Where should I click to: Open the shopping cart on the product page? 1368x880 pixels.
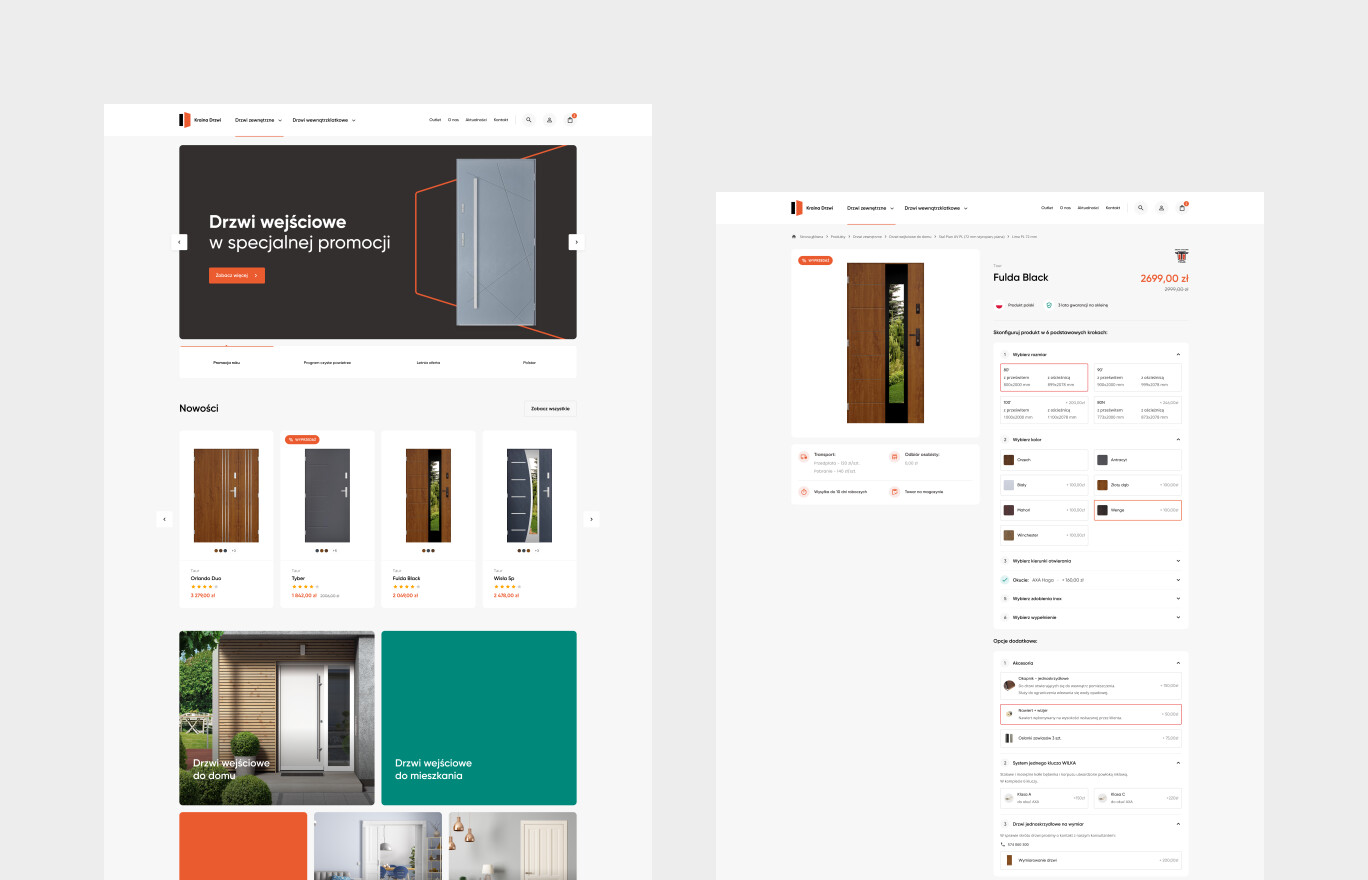click(x=1182, y=208)
